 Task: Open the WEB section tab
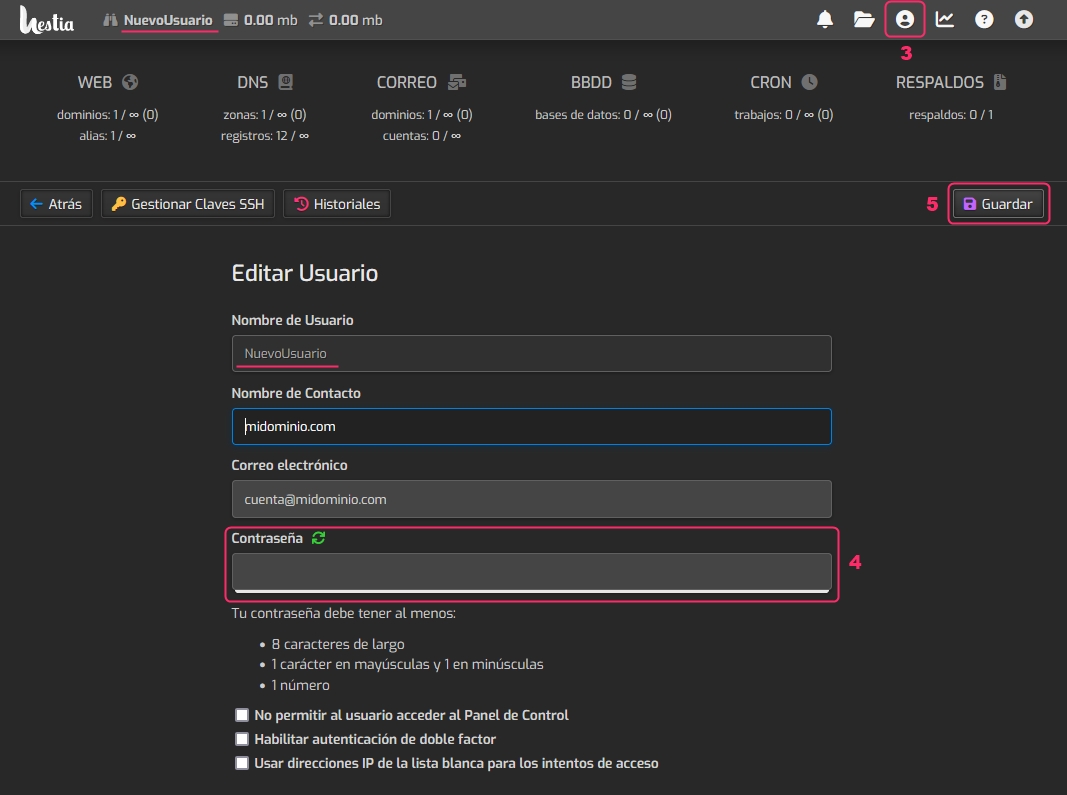[x=107, y=83]
